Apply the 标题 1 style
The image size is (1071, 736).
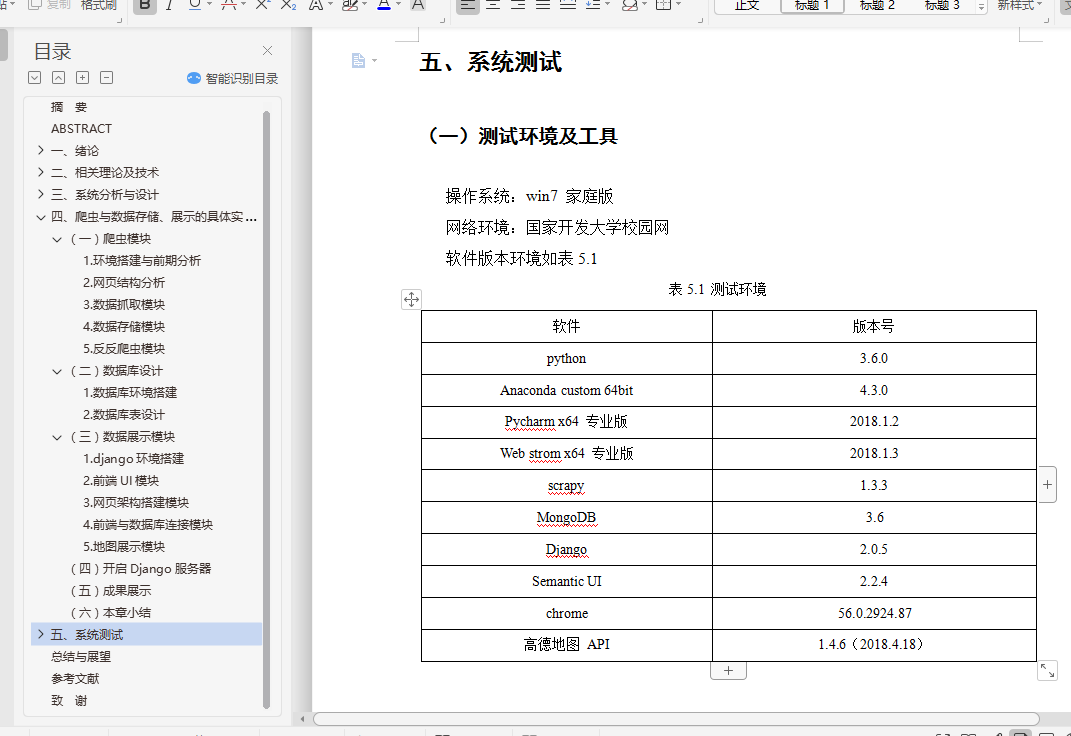coord(812,5)
